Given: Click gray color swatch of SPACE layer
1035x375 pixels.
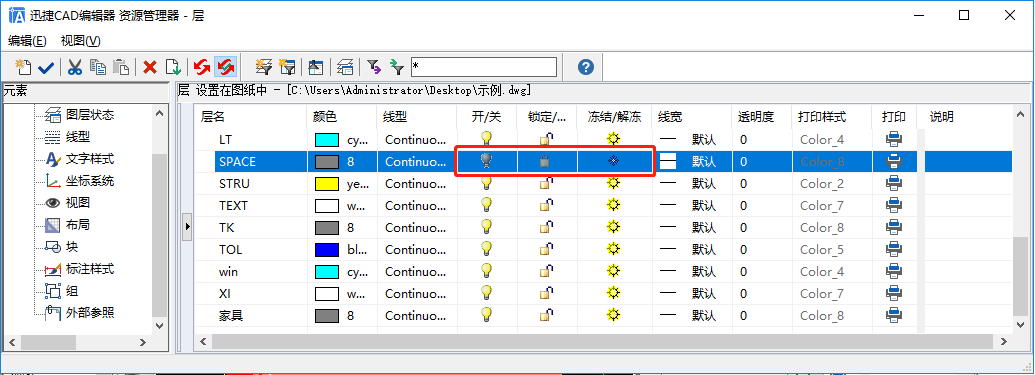Looking at the screenshot, I should [327, 161].
